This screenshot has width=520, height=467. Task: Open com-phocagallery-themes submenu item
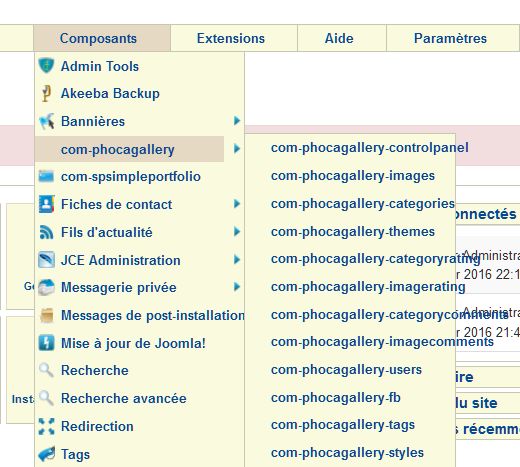pos(353,231)
